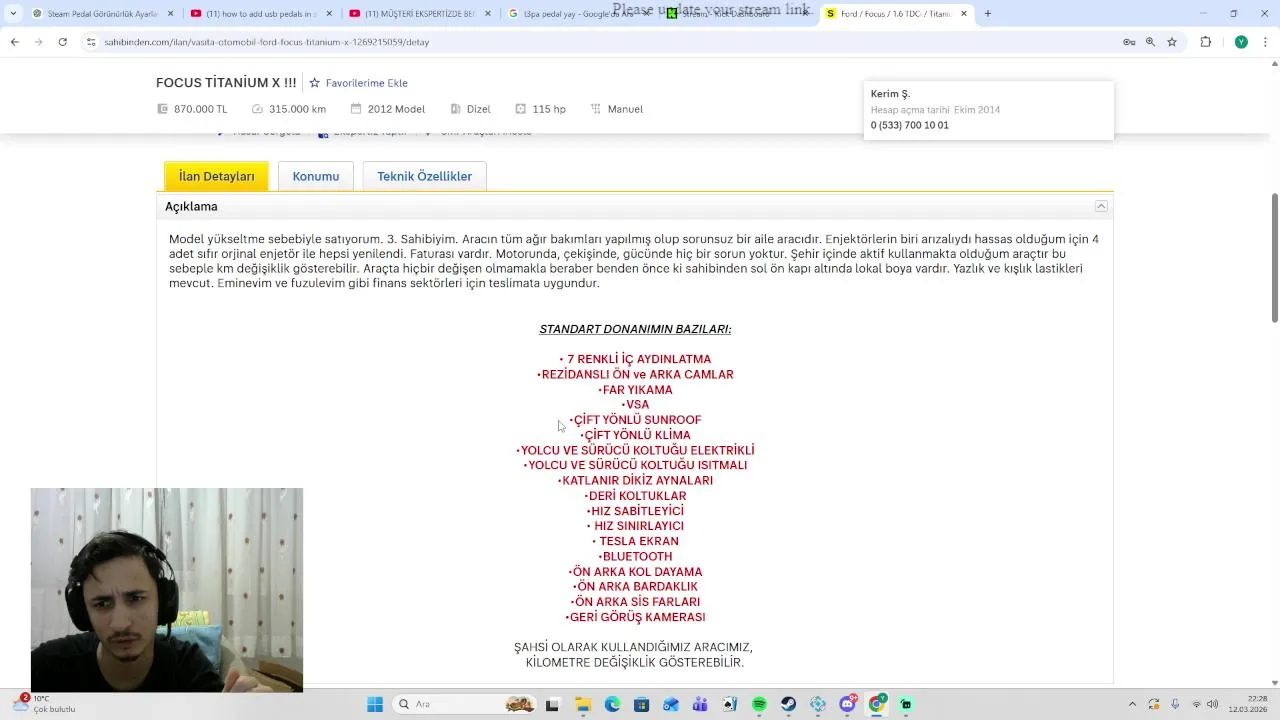Reload the sahibinden page

click(62, 42)
